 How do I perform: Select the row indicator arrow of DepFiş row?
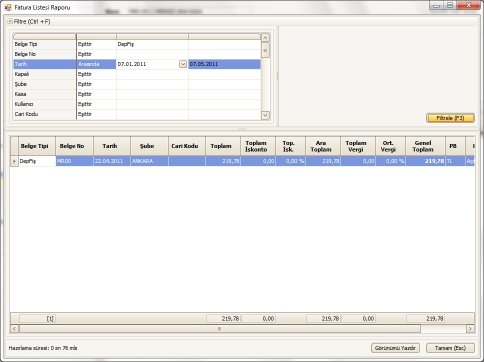pos(14,161)
